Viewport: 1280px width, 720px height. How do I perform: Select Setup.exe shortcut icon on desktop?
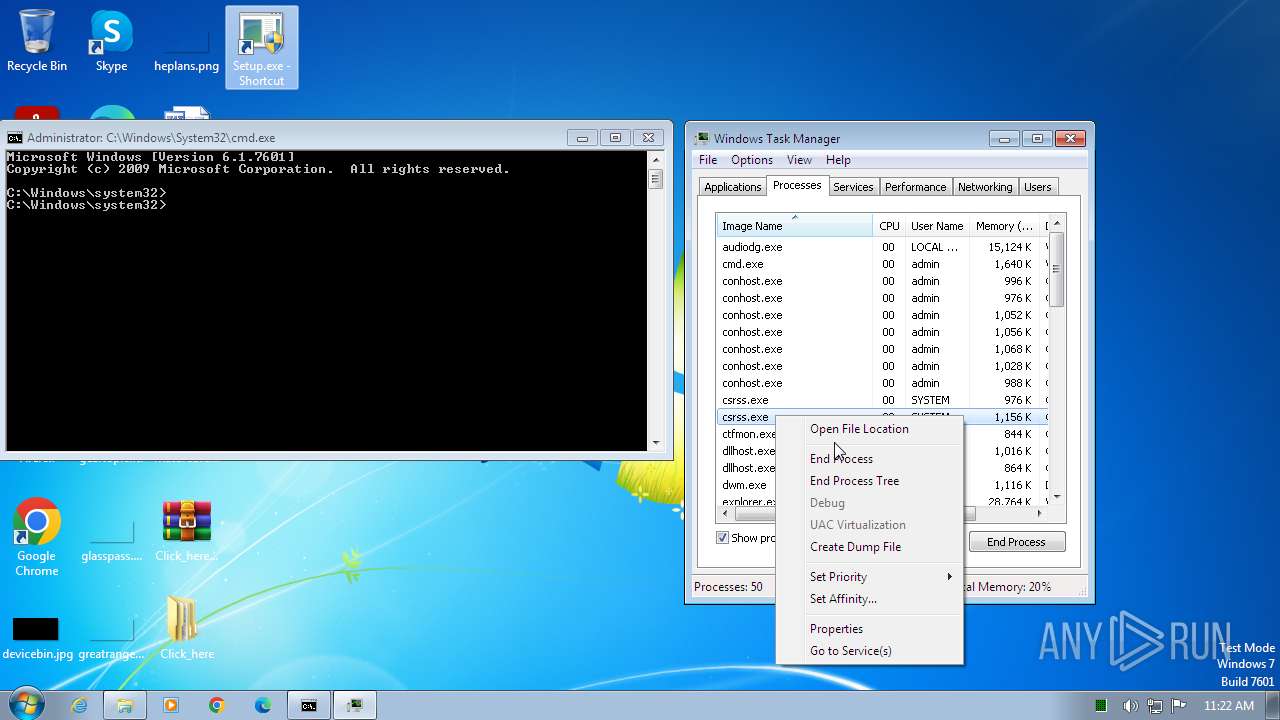pos(261,48)
